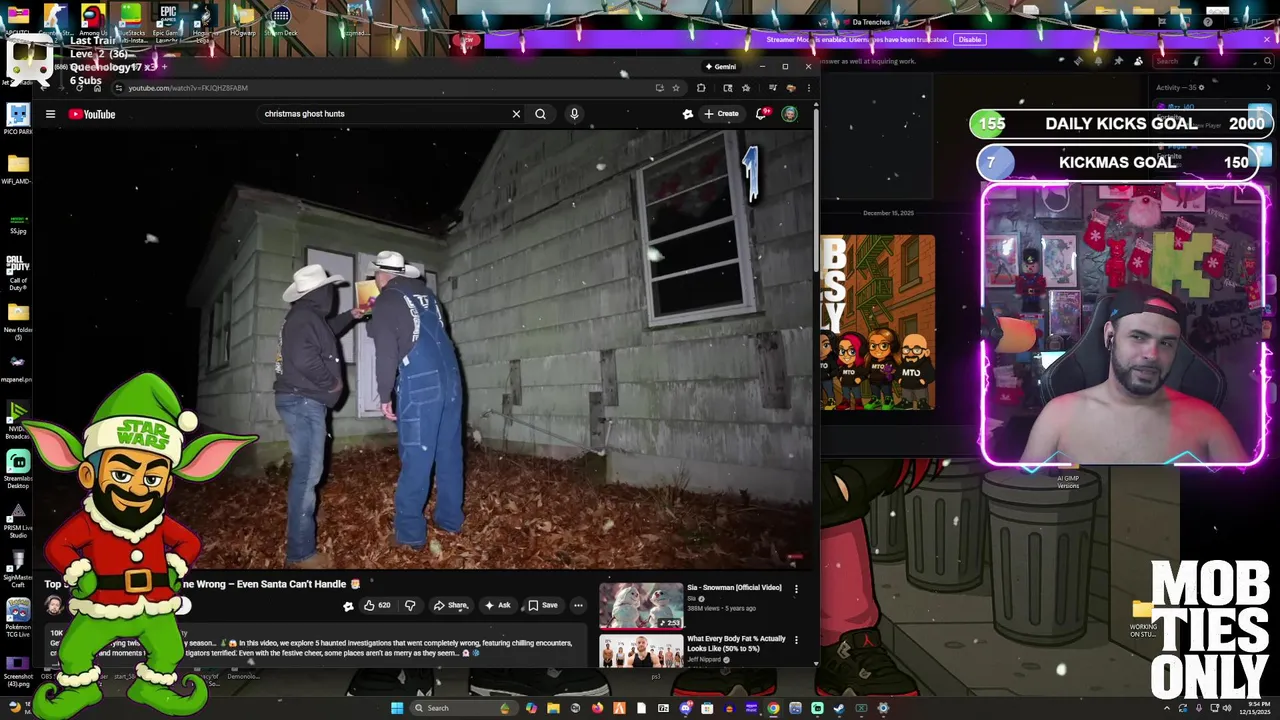Open the Among Us desktop shortcut
This screenshot has width=1280, height=720.
coord(93,20)
